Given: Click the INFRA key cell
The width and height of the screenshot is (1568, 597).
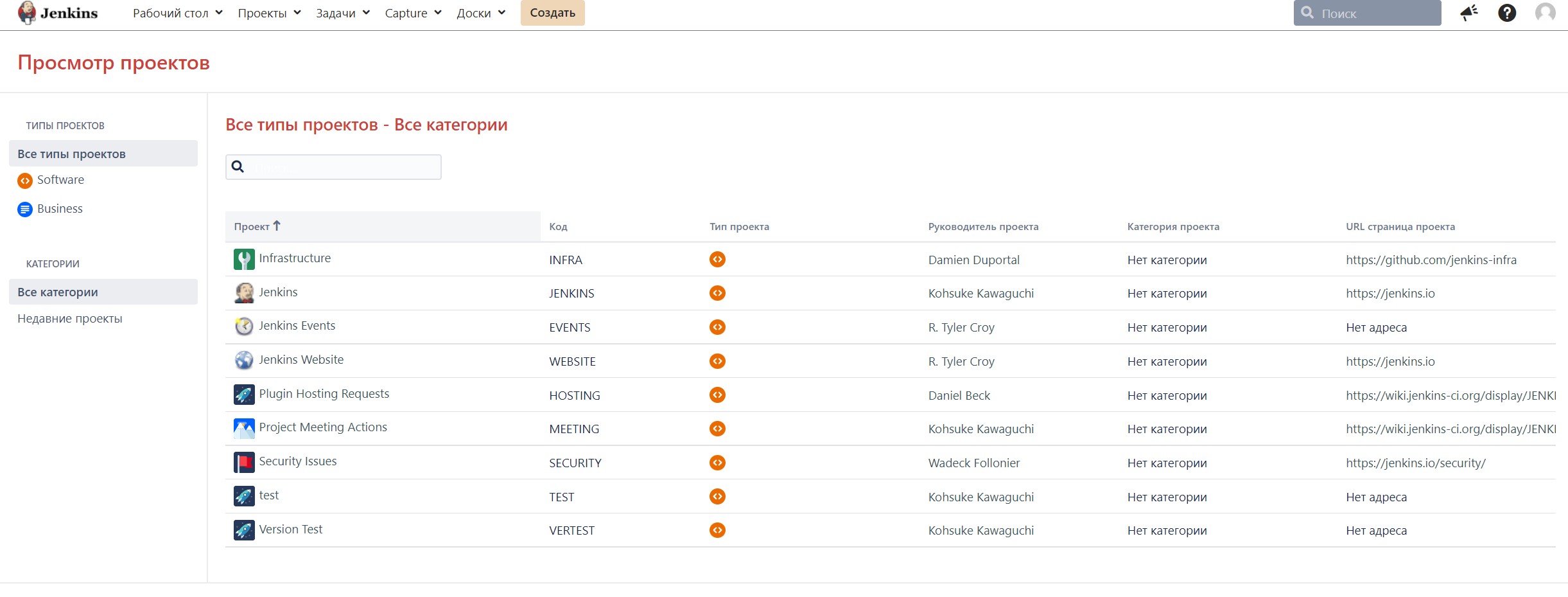Looking at the screenshot, I should point(566,260).
